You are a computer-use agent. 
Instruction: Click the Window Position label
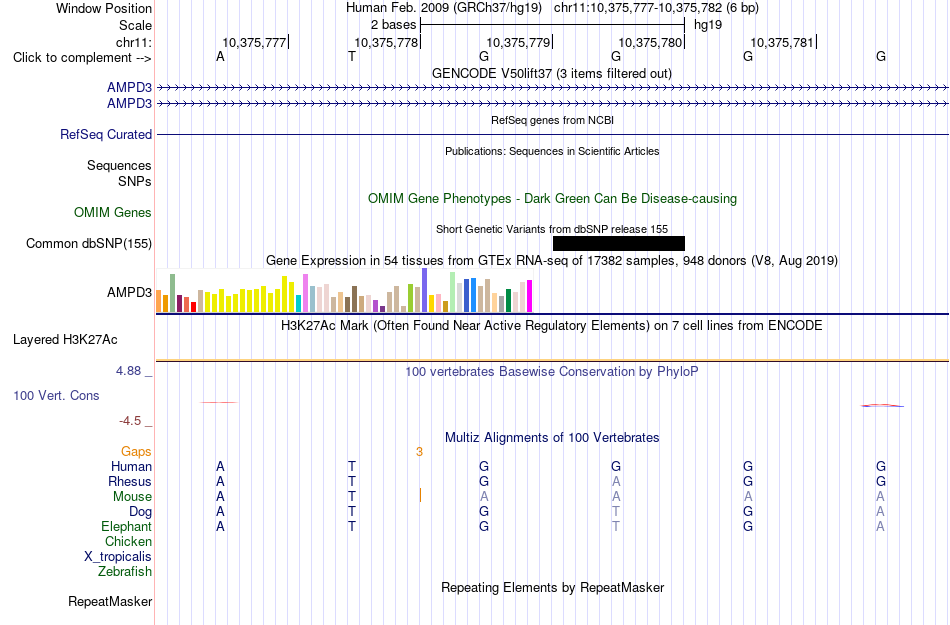(x=104, y=8)
